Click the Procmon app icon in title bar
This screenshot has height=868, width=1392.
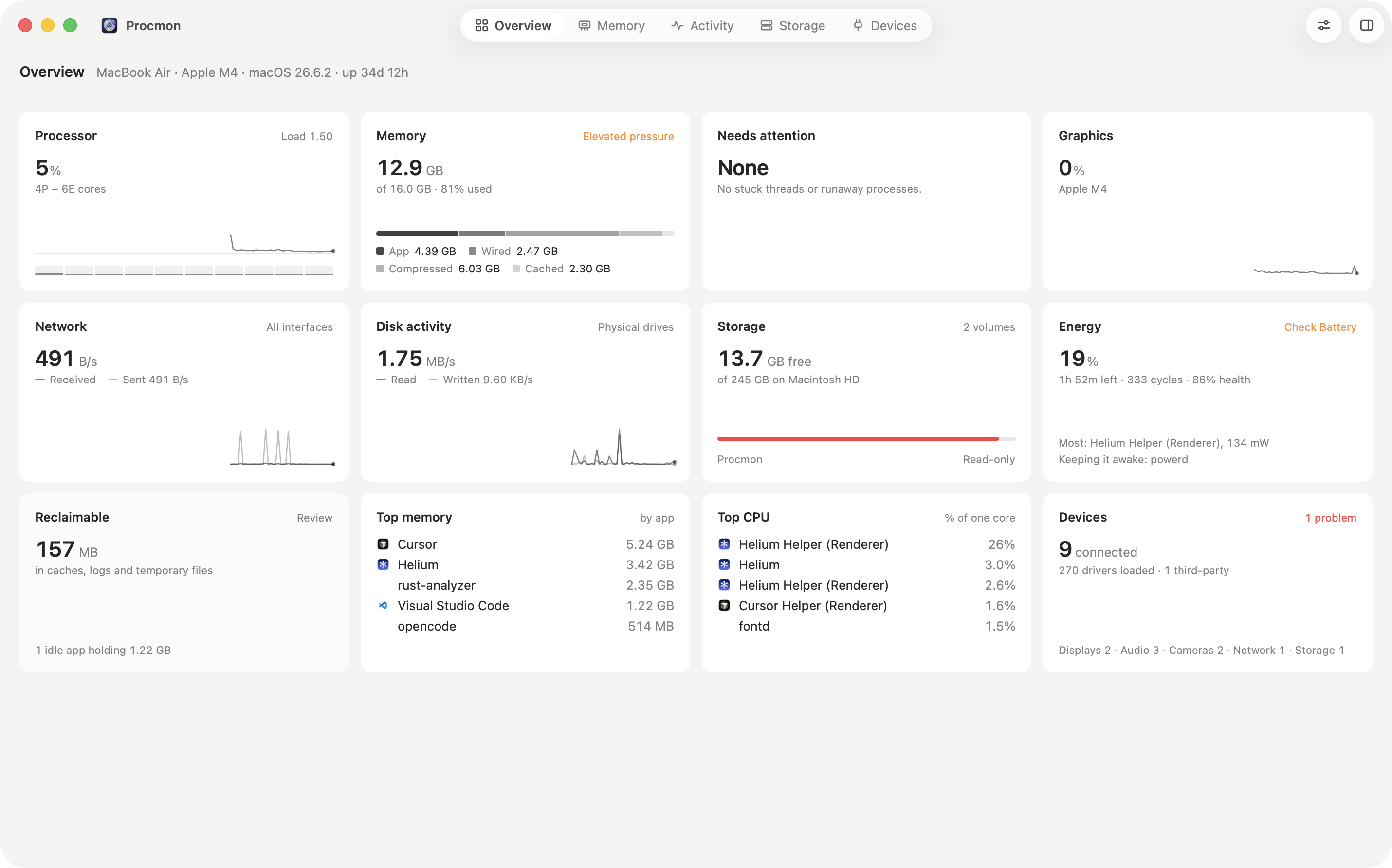coord(109,25)
